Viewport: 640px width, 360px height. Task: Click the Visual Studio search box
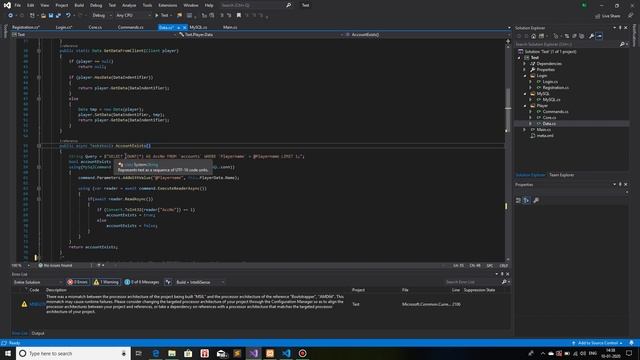click(256, 5)
